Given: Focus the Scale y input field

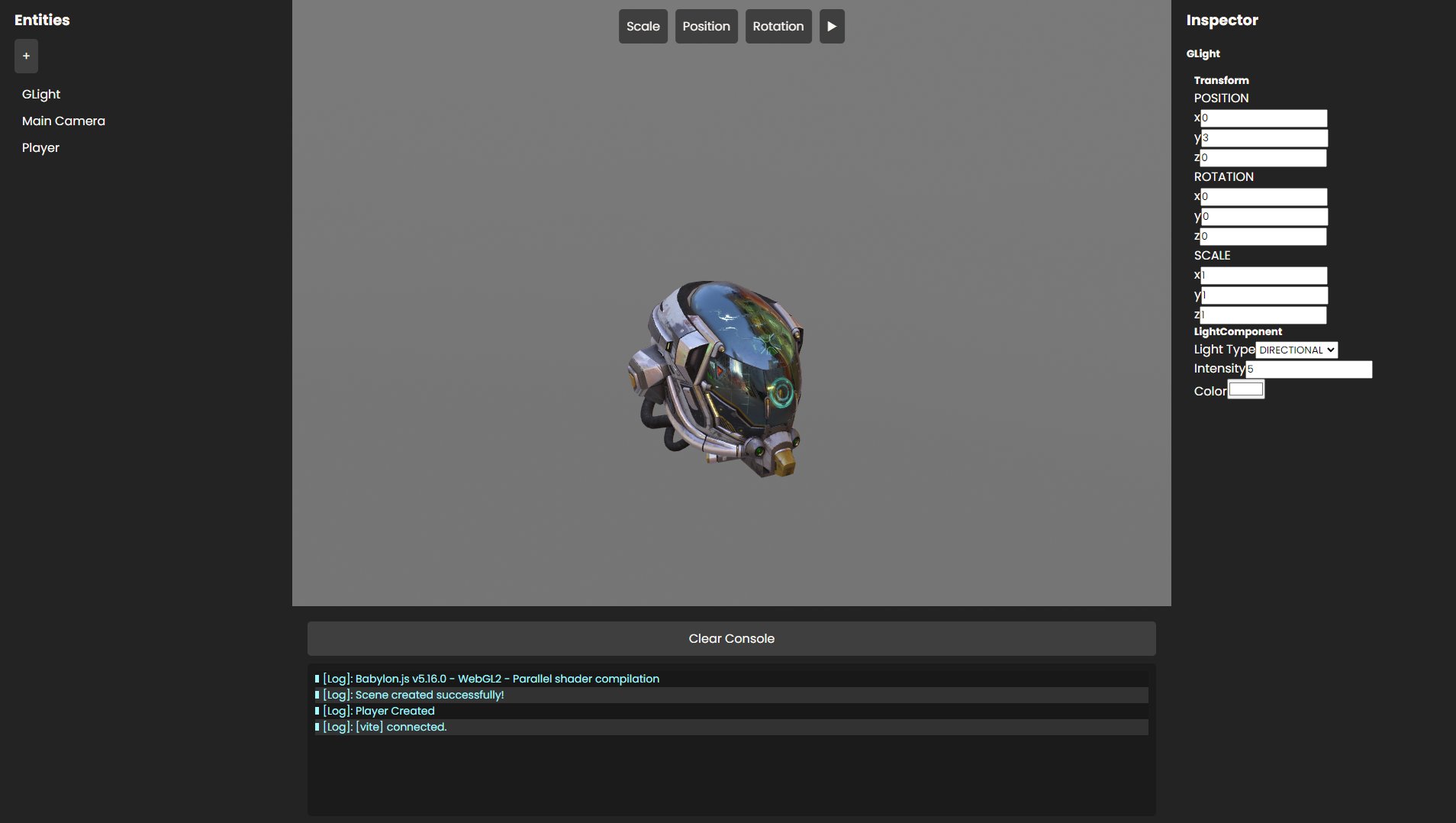Looking at the screenshot, I should coord(1264,295).
